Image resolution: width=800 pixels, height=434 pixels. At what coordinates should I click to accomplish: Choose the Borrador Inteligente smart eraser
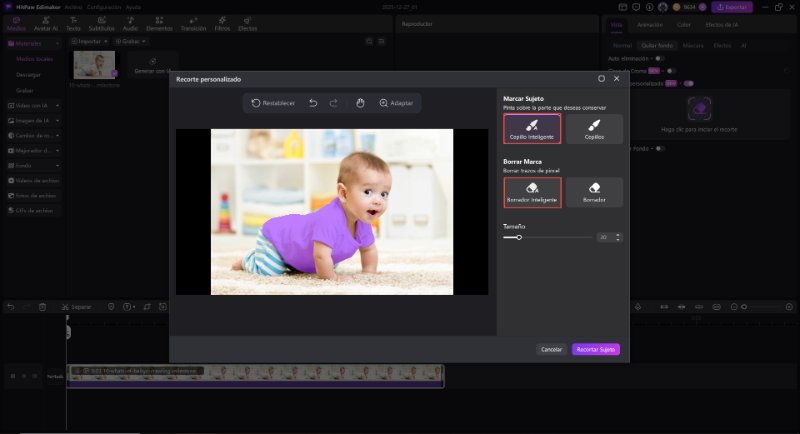pos(531,192)
